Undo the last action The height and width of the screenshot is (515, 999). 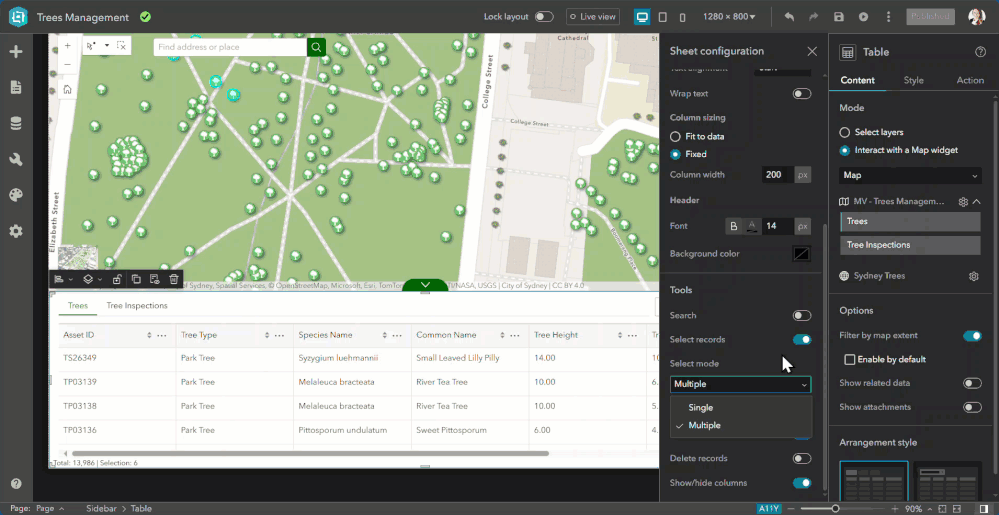click(x=789, y=17)
